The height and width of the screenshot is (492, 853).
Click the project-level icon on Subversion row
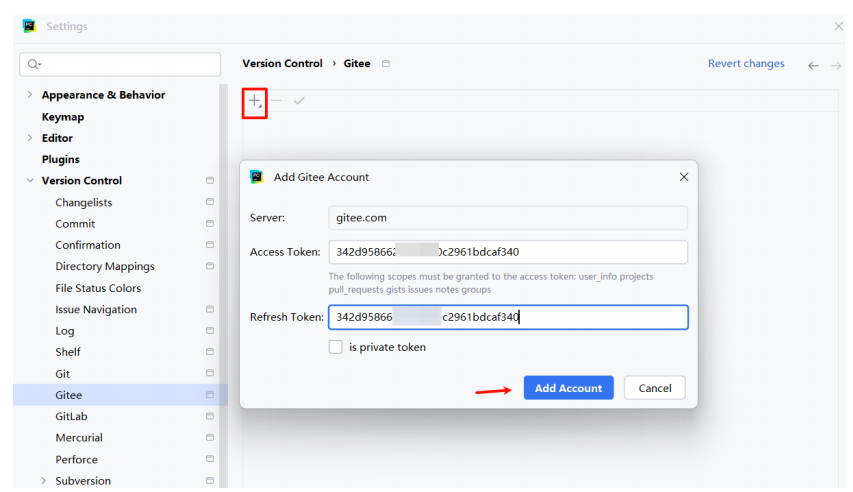(x=210, y=481)
